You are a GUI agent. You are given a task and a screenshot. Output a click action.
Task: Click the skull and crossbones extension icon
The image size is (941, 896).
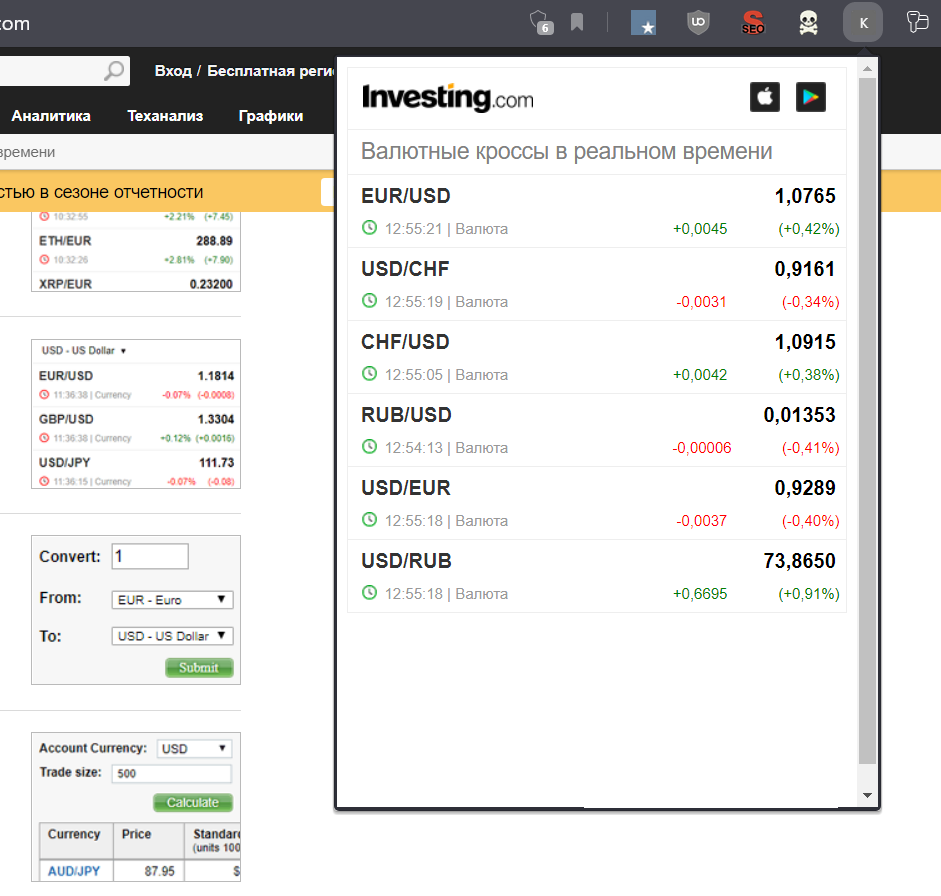click(x=808, y=23)
